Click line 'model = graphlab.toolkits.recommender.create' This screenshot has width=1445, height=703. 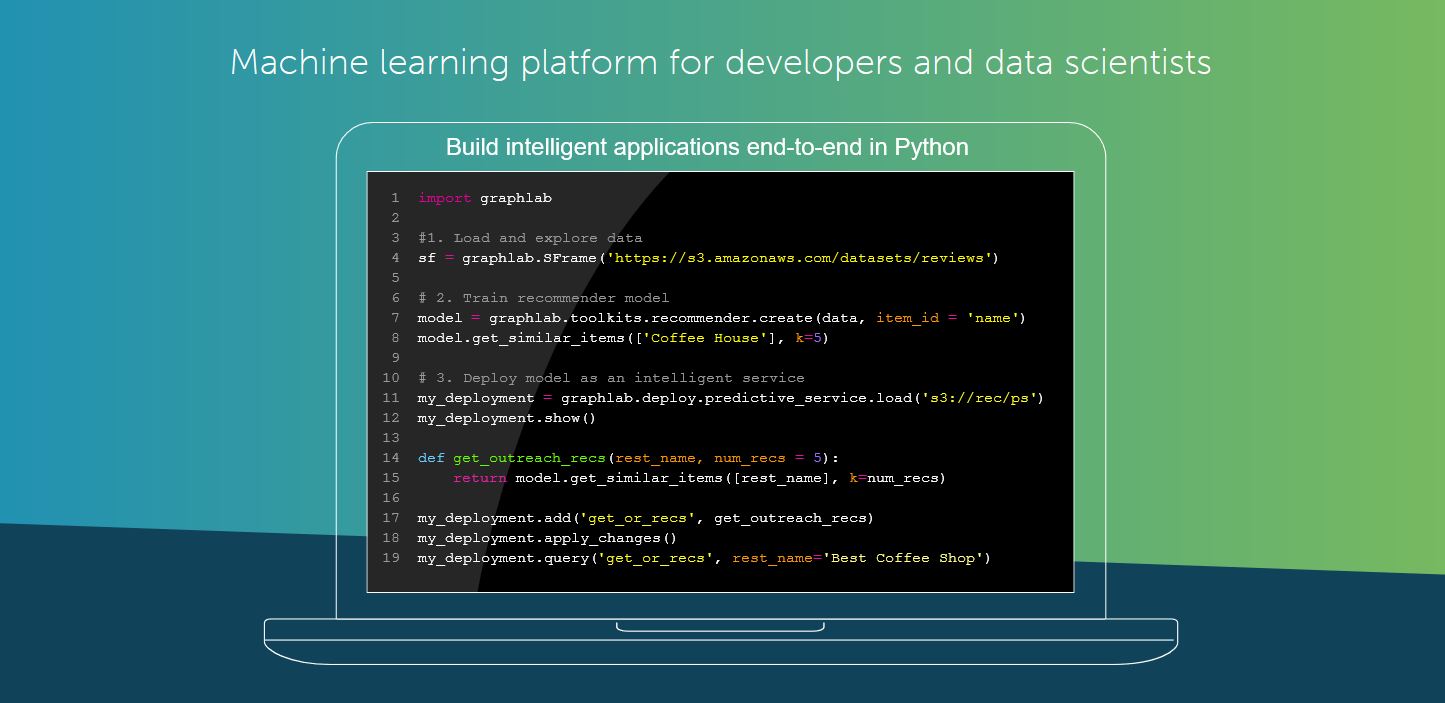click(722, 318)
